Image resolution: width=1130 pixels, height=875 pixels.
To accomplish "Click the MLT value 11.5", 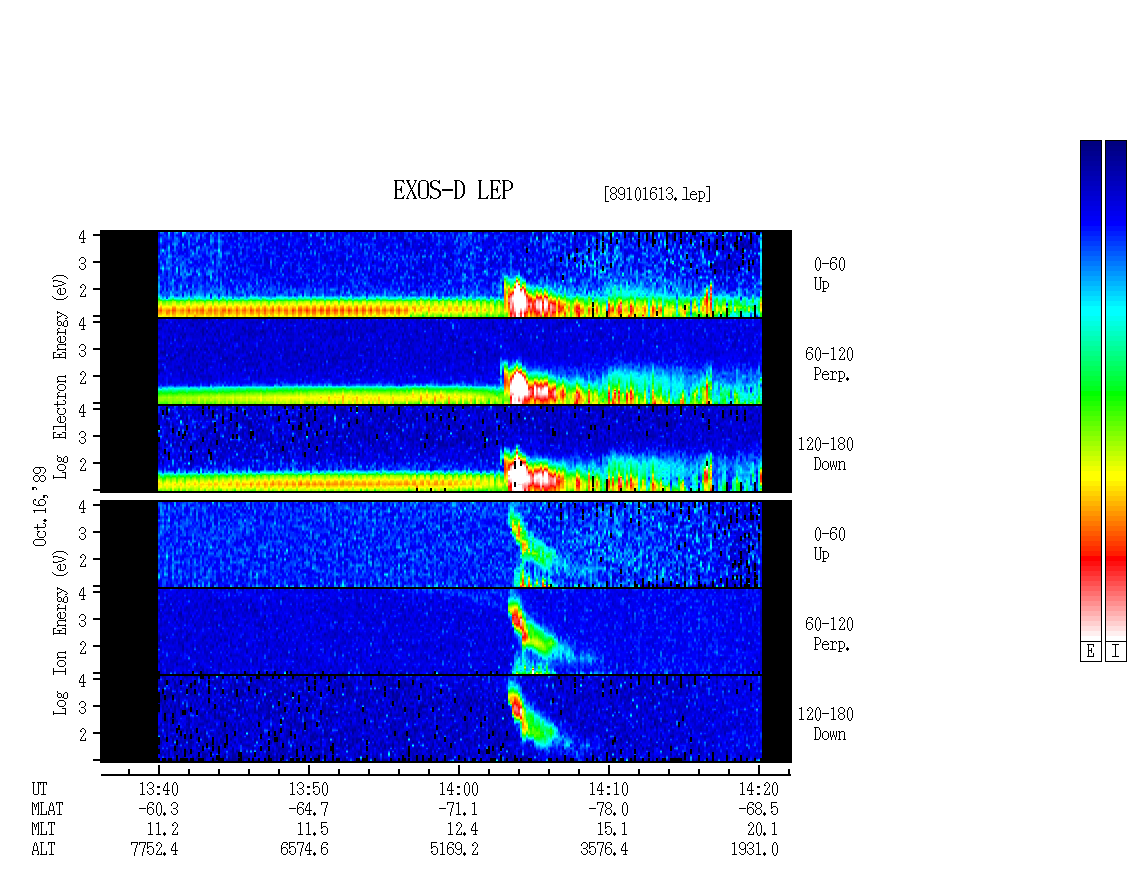I will coord(313,830).
